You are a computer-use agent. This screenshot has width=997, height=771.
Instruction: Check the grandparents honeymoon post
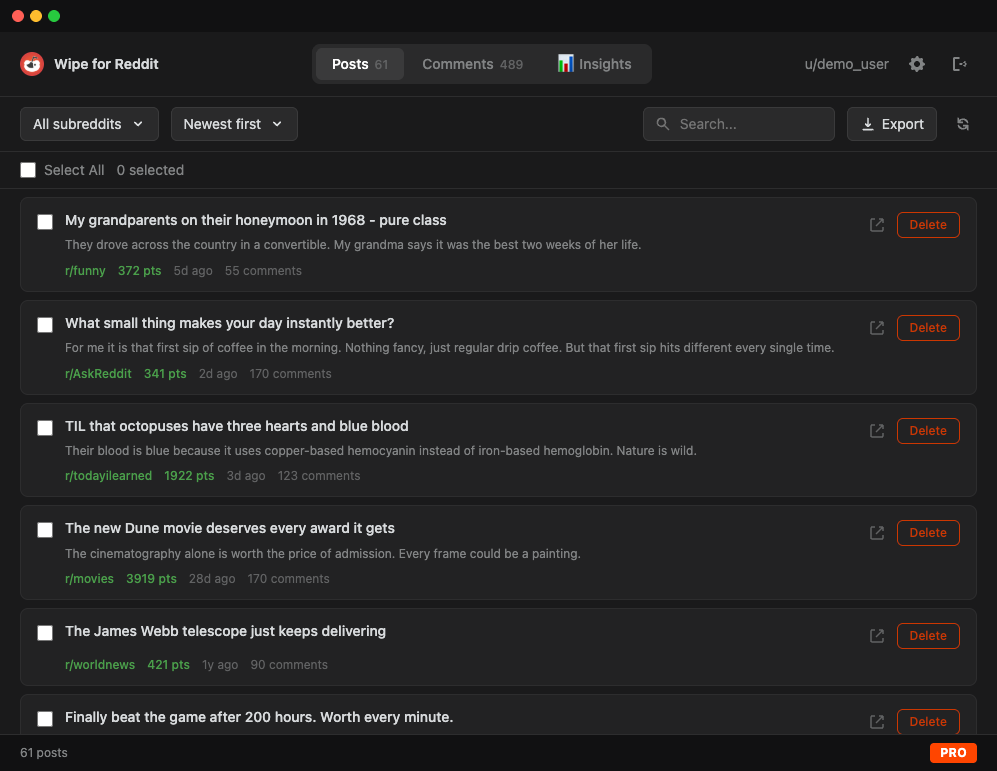coord(45,222)
